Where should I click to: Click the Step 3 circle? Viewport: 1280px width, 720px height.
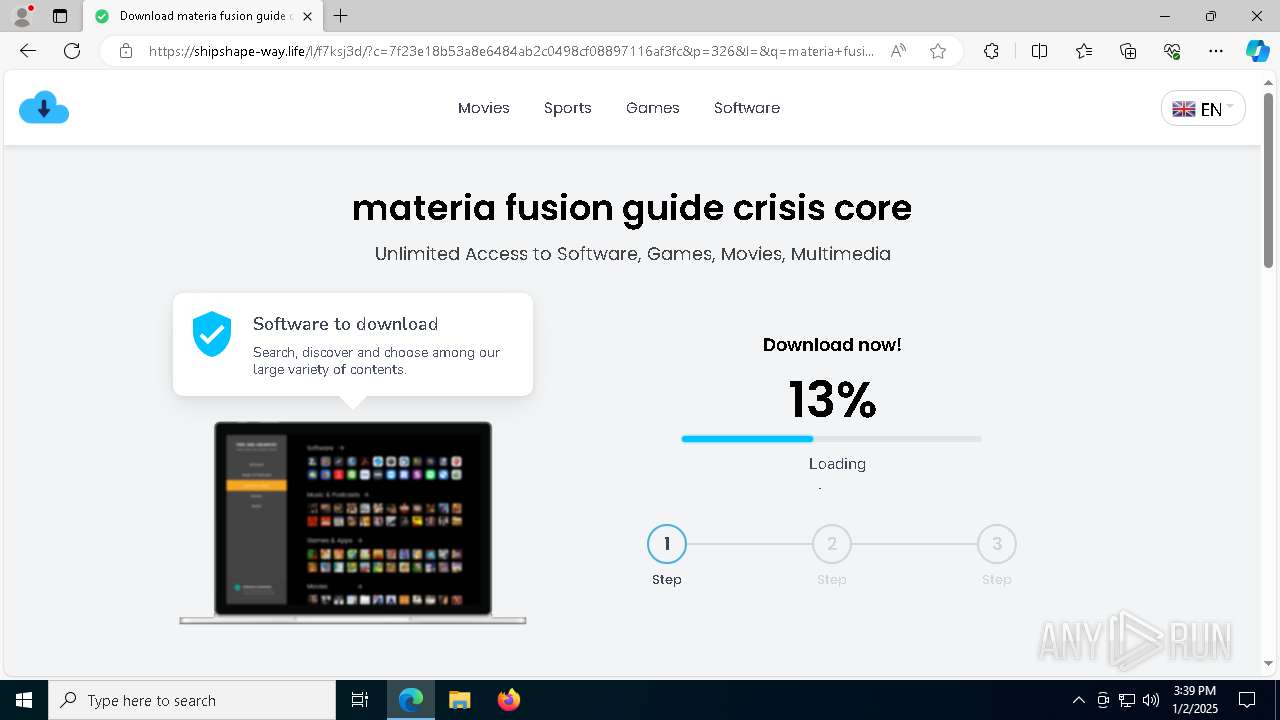tap(997, 544)
